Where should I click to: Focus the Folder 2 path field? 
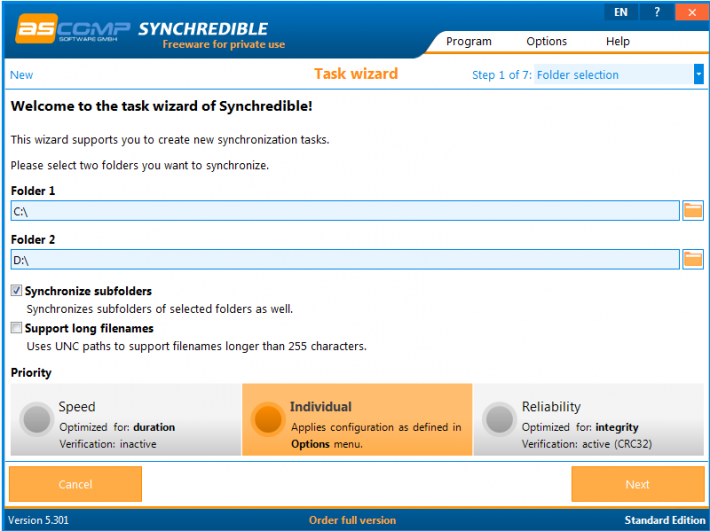(345, 259)
